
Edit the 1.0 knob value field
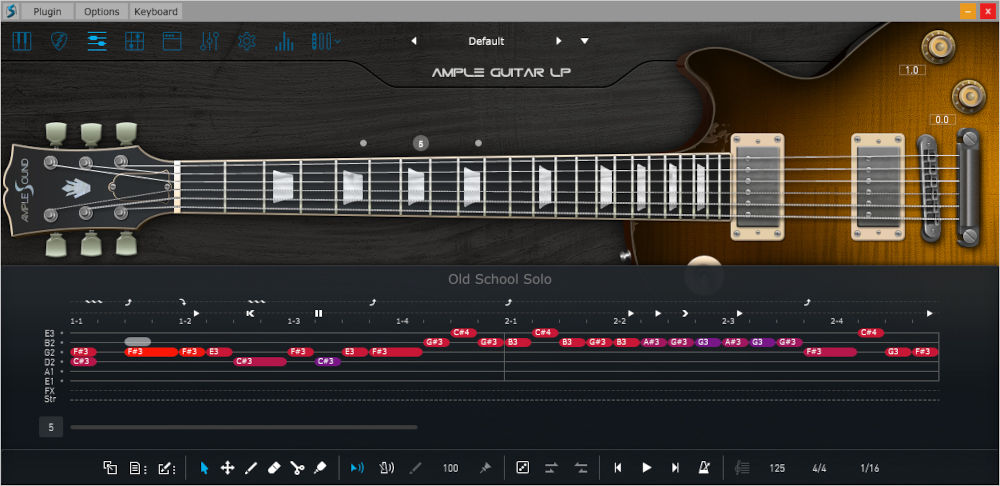pyautogui.click(x=912, y=70)
